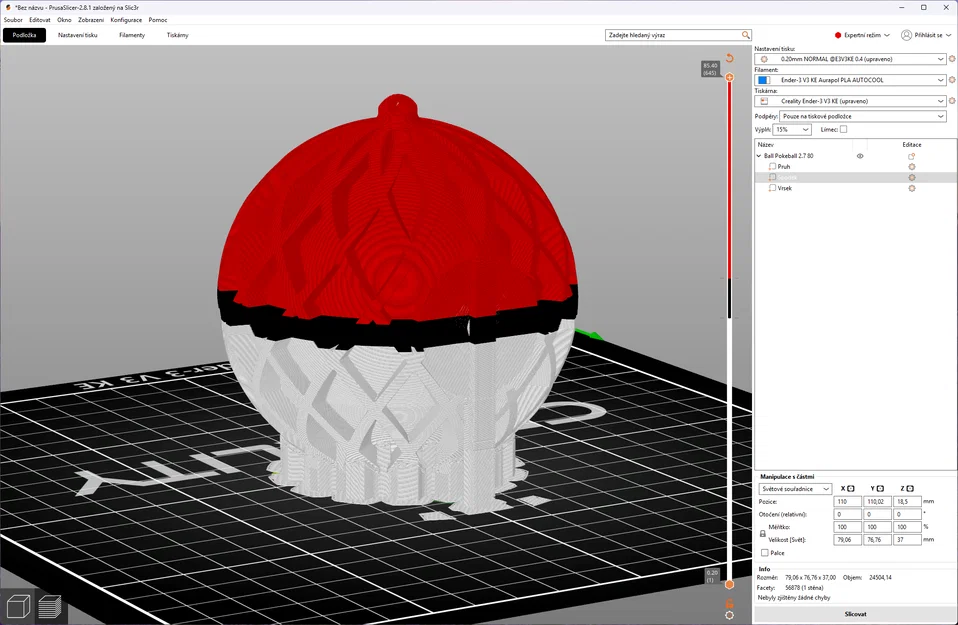Click the Velikost Z field showing 37
958x625 pixels.
coord(907,540)
